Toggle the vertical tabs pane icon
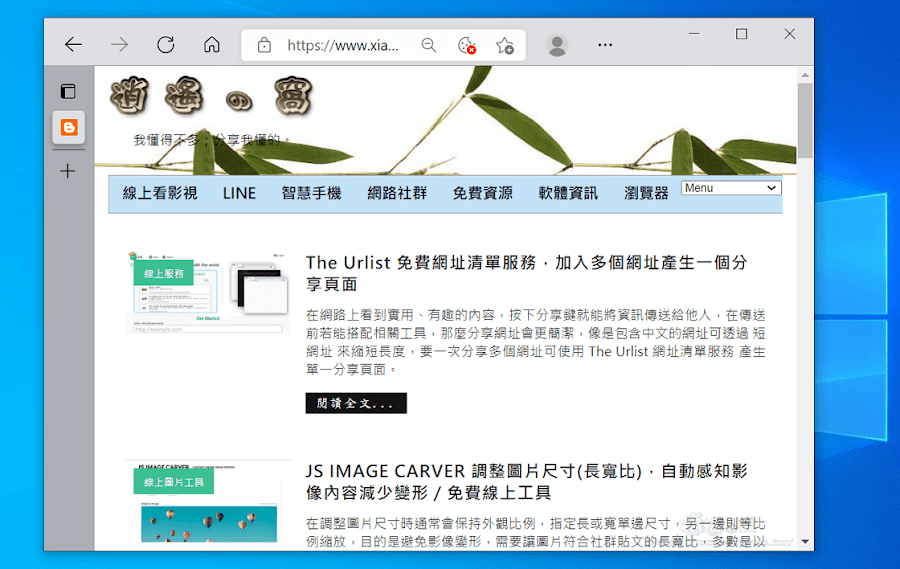 (68, 91)
